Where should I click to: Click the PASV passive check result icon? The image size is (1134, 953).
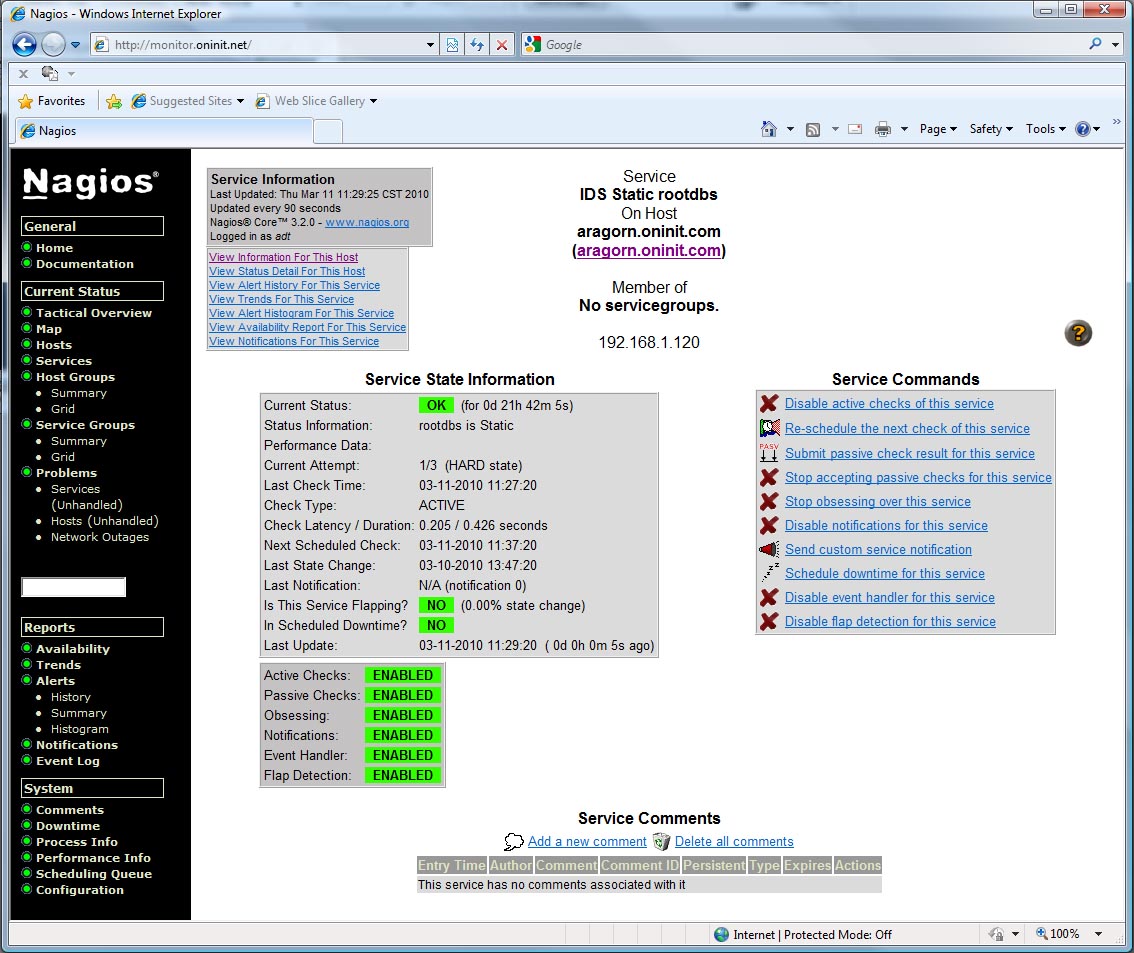pos(769,453)
